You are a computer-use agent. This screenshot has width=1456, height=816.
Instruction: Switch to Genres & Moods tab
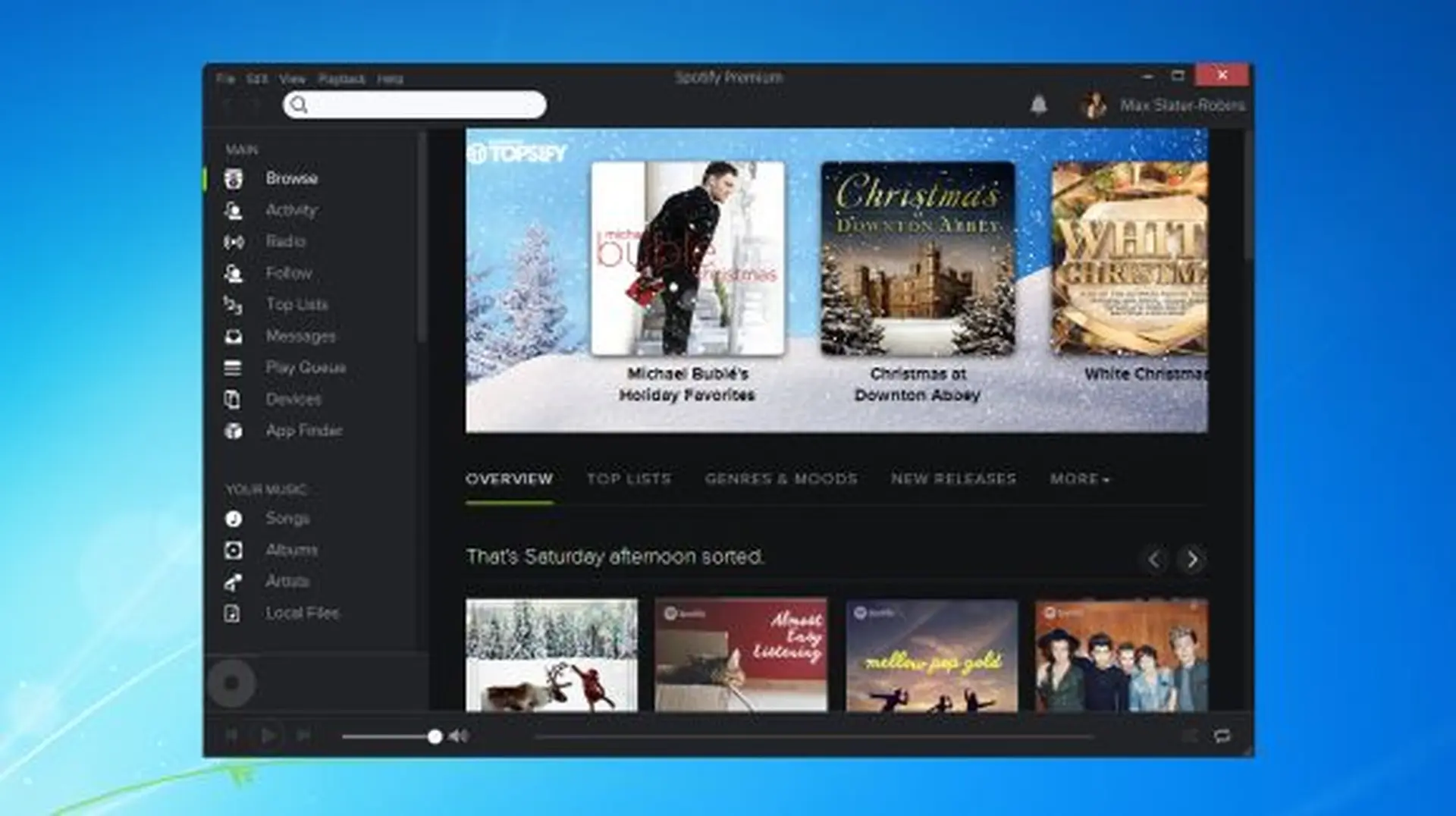[781, 479]
